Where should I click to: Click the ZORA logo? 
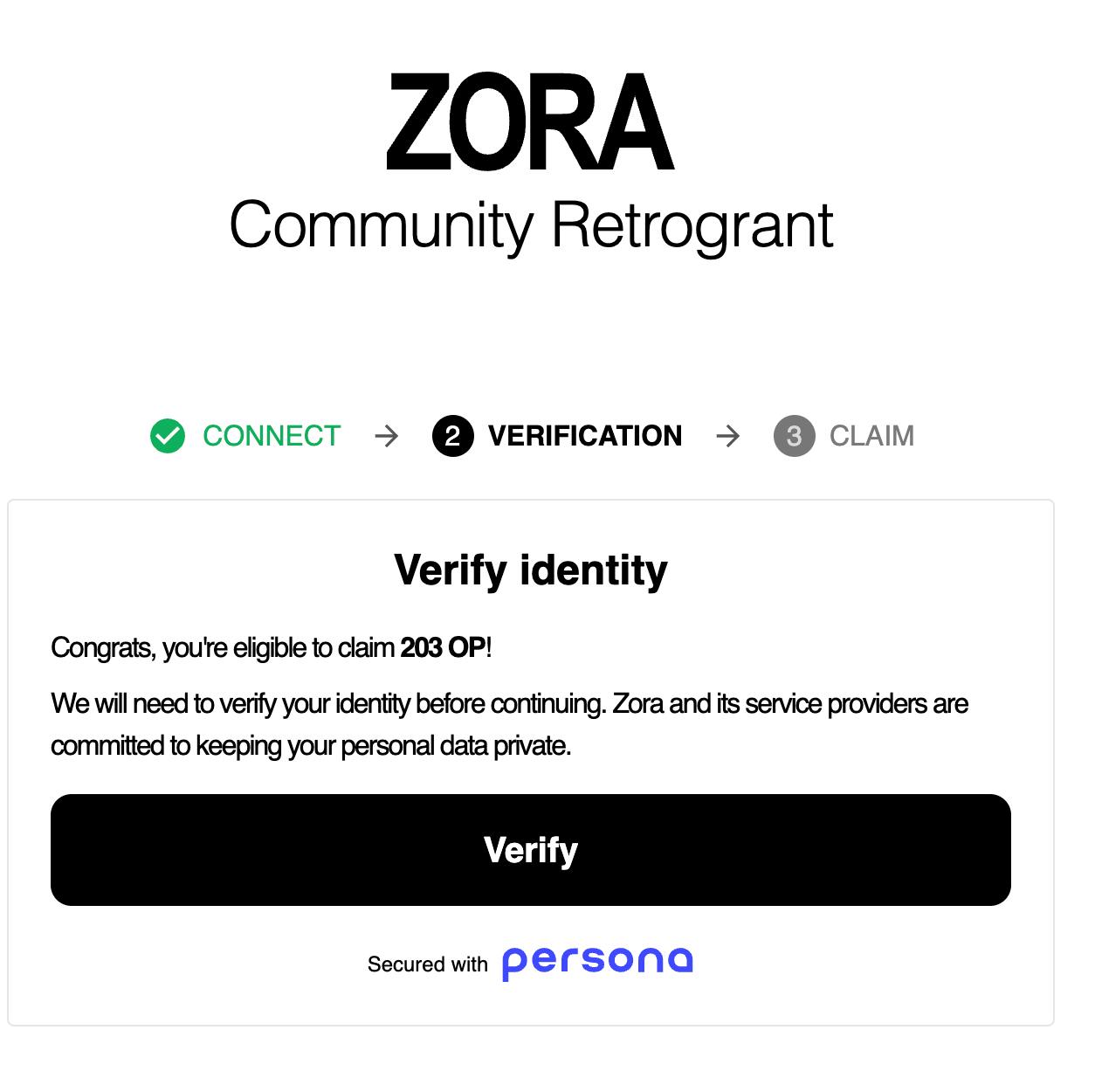pyautogui.click(x=530, y=122)
